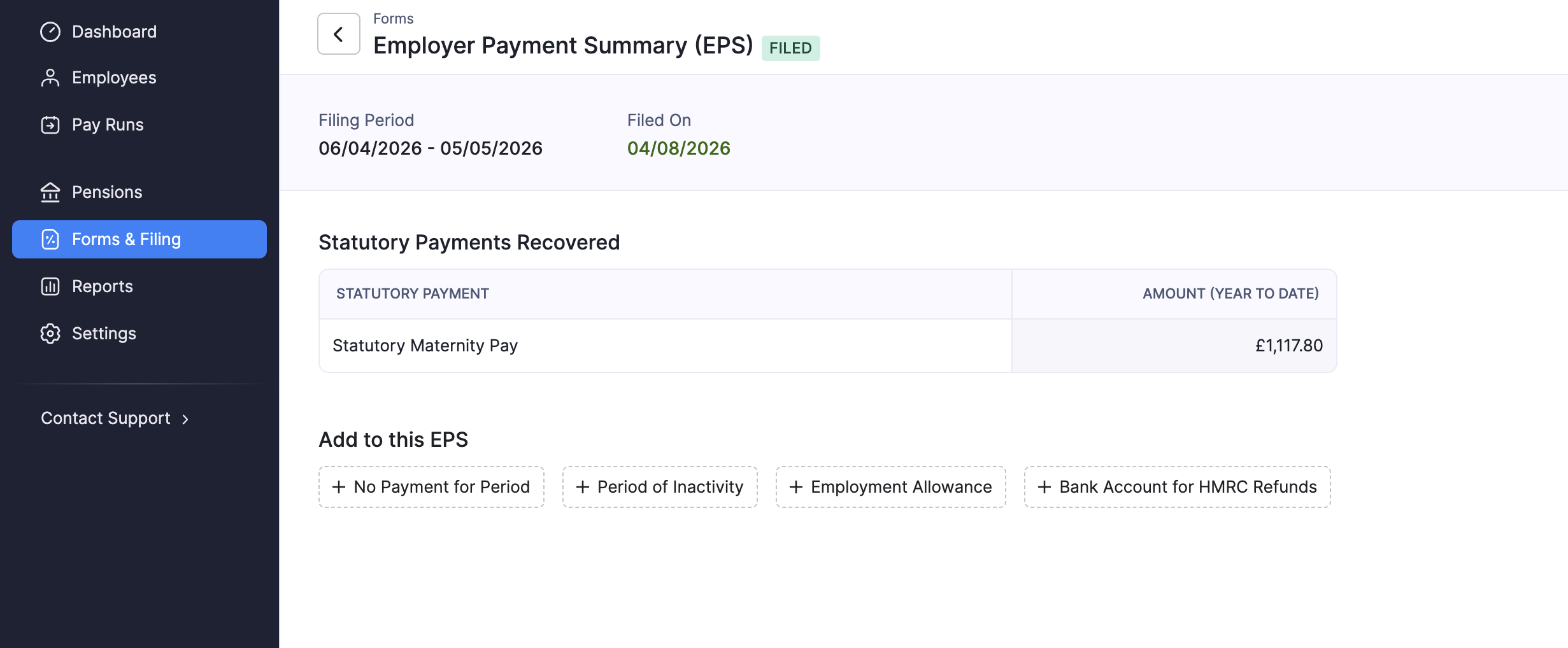Navigate to Pay Runs

pyautogui.click(x=139, y=125)
